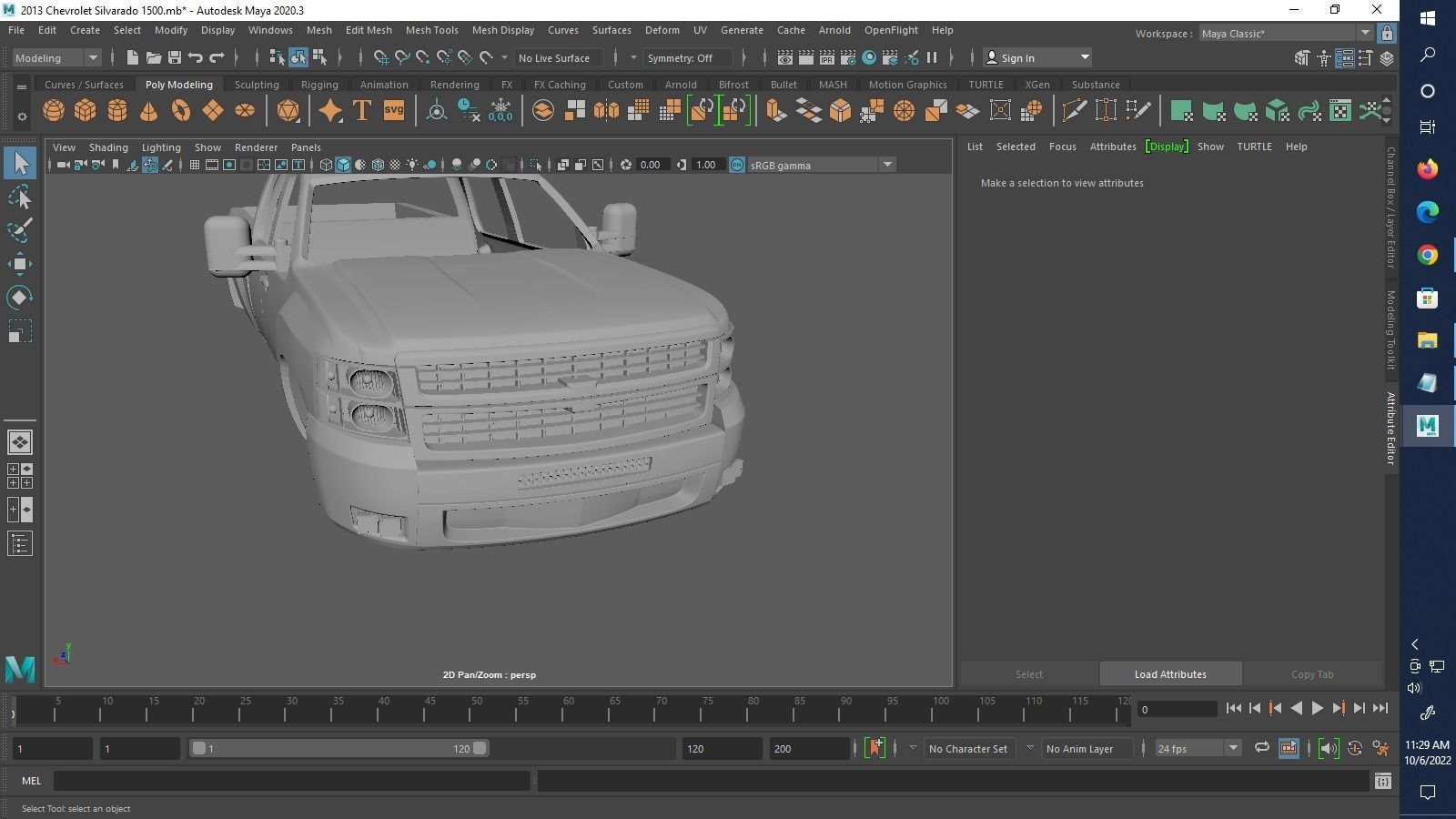Toggle loop playback mode
The height and width of the screenshot is (819, 1456).
click(x=1261, y=748)
